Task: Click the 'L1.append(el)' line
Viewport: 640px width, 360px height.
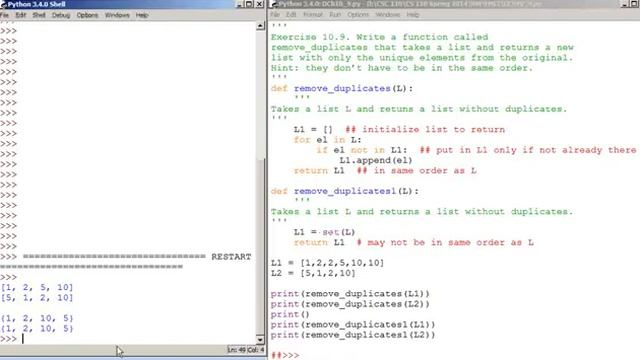Action: coord(376,160)
